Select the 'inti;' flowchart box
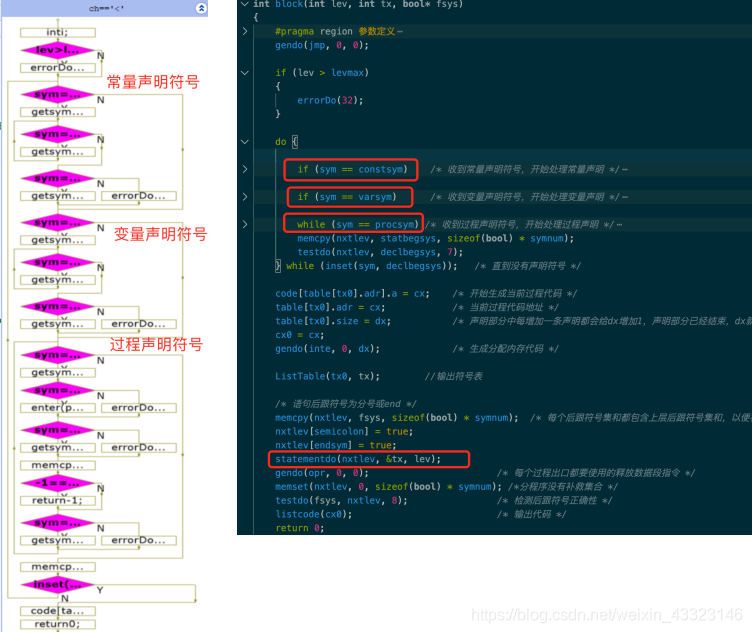The width and height of the screenshot is (752, 633). (x=58, y=32)
